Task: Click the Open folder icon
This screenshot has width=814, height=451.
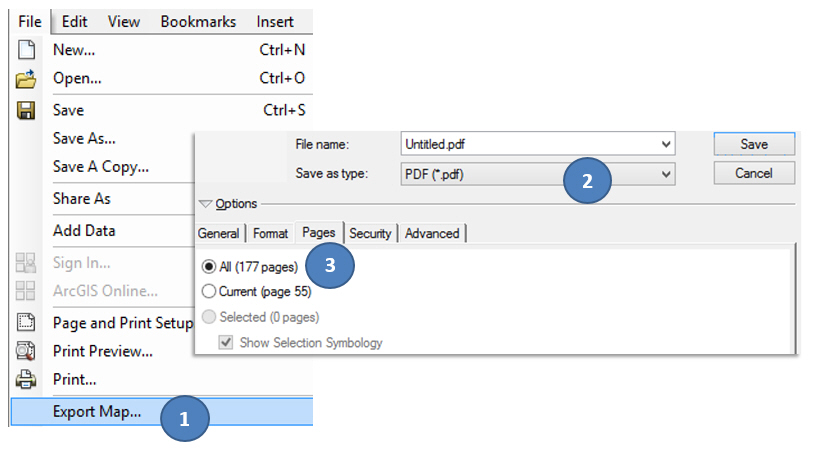Action: 26,79
